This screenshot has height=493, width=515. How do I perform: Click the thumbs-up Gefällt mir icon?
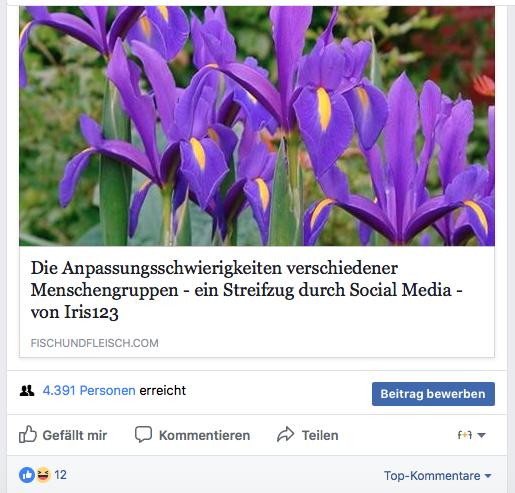pyautogui.click(x=28, y=434)
